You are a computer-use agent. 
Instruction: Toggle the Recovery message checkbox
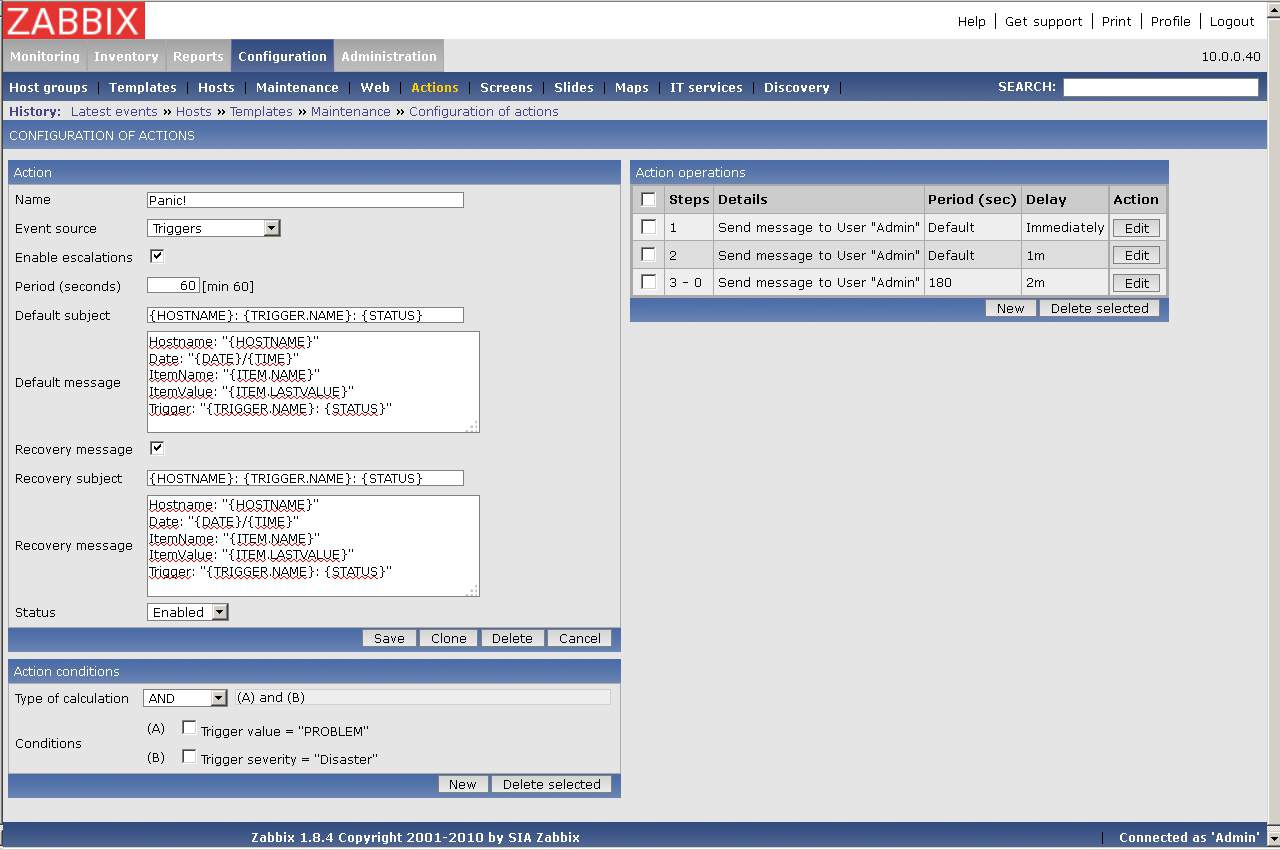tap(157, 448)
